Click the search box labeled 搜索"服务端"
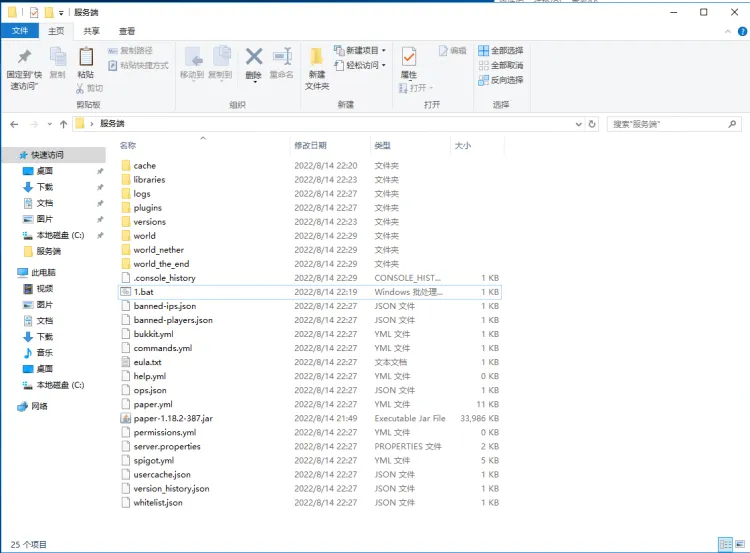 670,124
